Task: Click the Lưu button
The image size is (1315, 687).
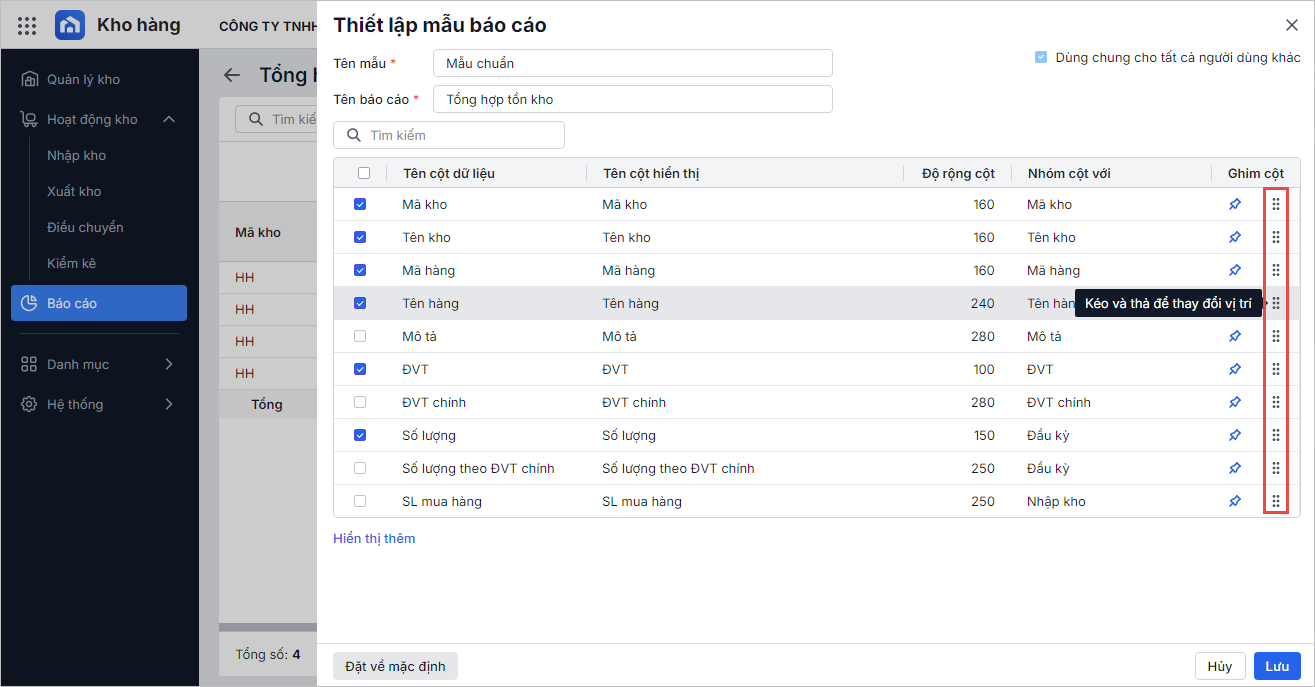Action: tap(1277, 666)
